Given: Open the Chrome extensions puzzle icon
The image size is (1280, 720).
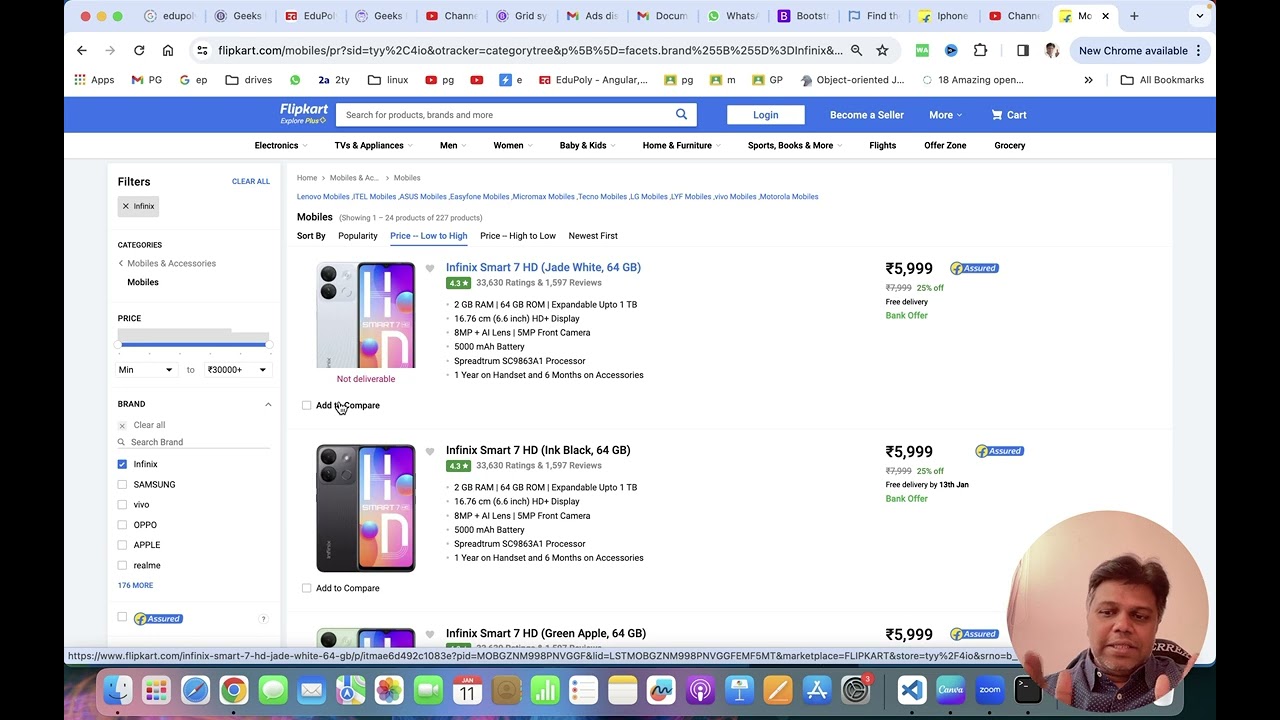Looking at the screenshot, I should [x=980, y=51].
